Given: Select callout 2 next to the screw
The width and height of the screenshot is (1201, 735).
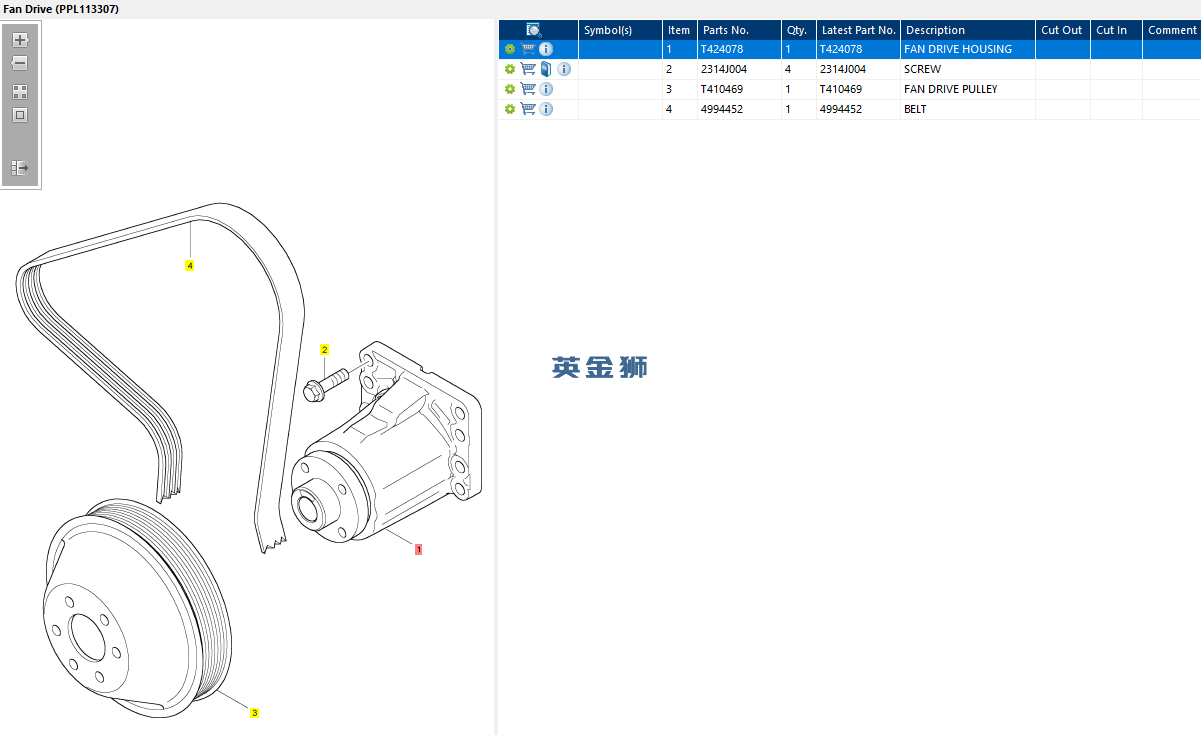Looking at the screenshot, I should (x=324, y=350).
